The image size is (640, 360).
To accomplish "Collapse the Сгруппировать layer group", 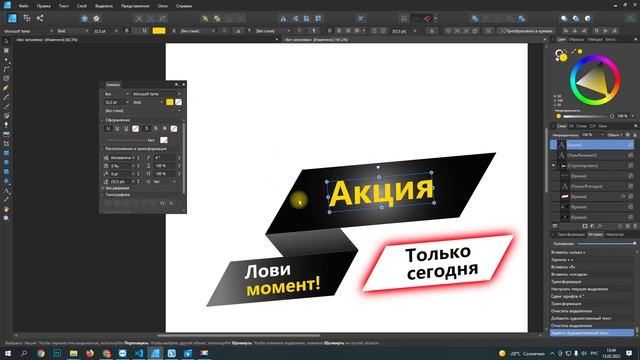I will pyautogui.click(x=553, y=165).
